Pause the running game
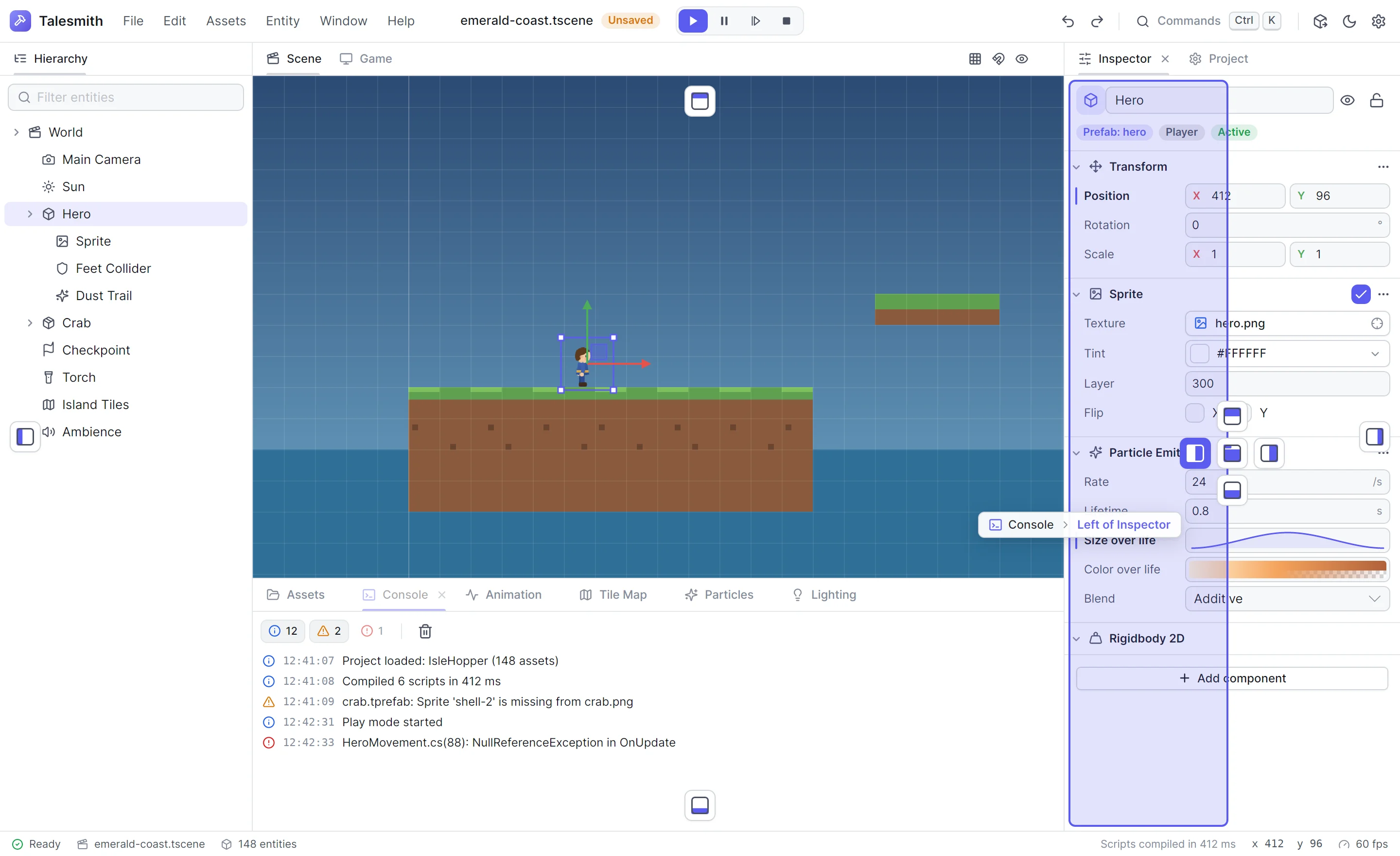1400x856 pixels. (724, 21)
